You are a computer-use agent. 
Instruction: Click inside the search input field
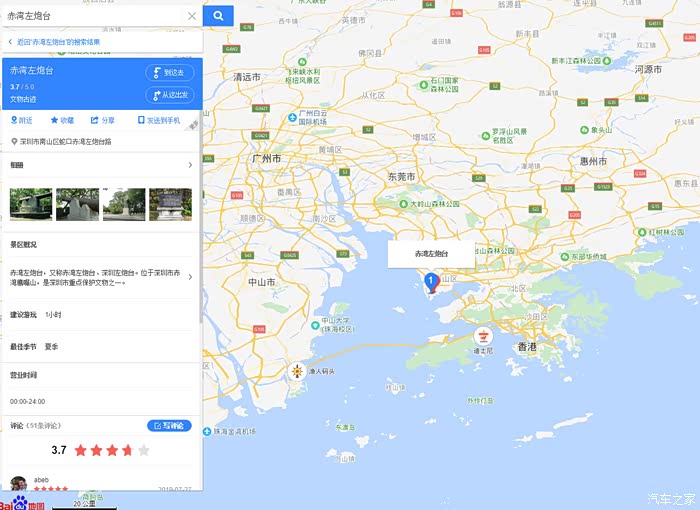94,16
